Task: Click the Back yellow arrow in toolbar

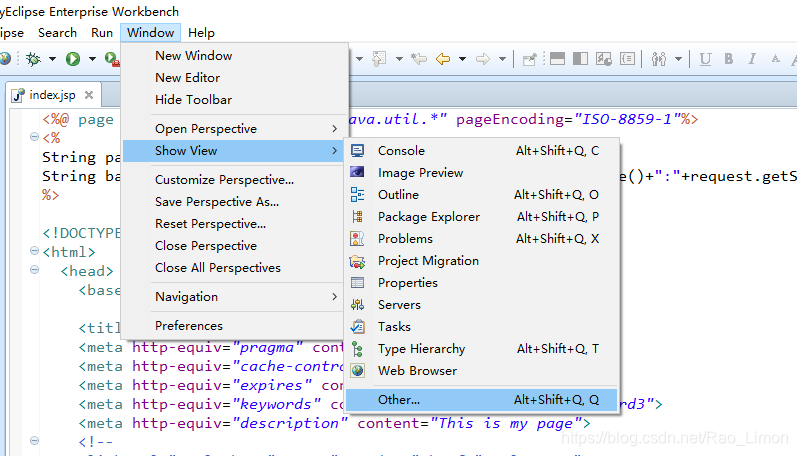Action: (x=443, y=59)
